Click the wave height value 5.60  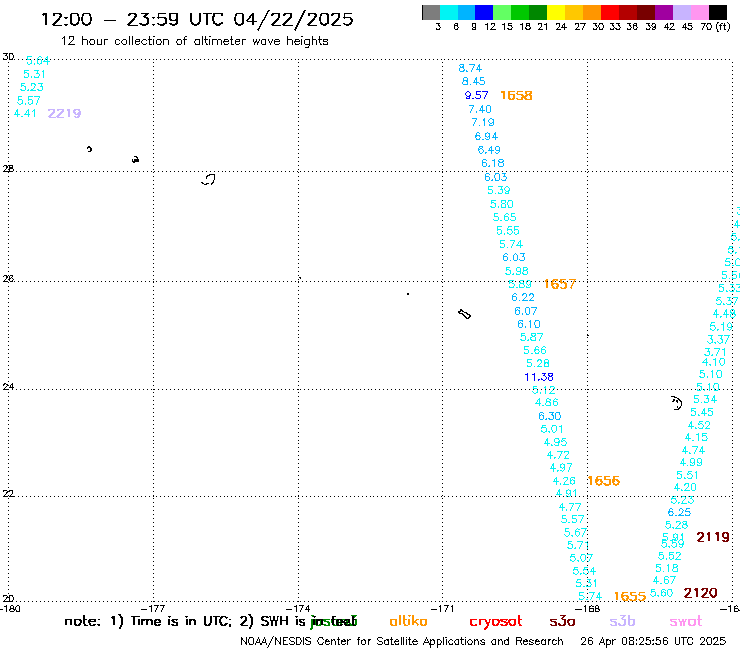(662, 593)
